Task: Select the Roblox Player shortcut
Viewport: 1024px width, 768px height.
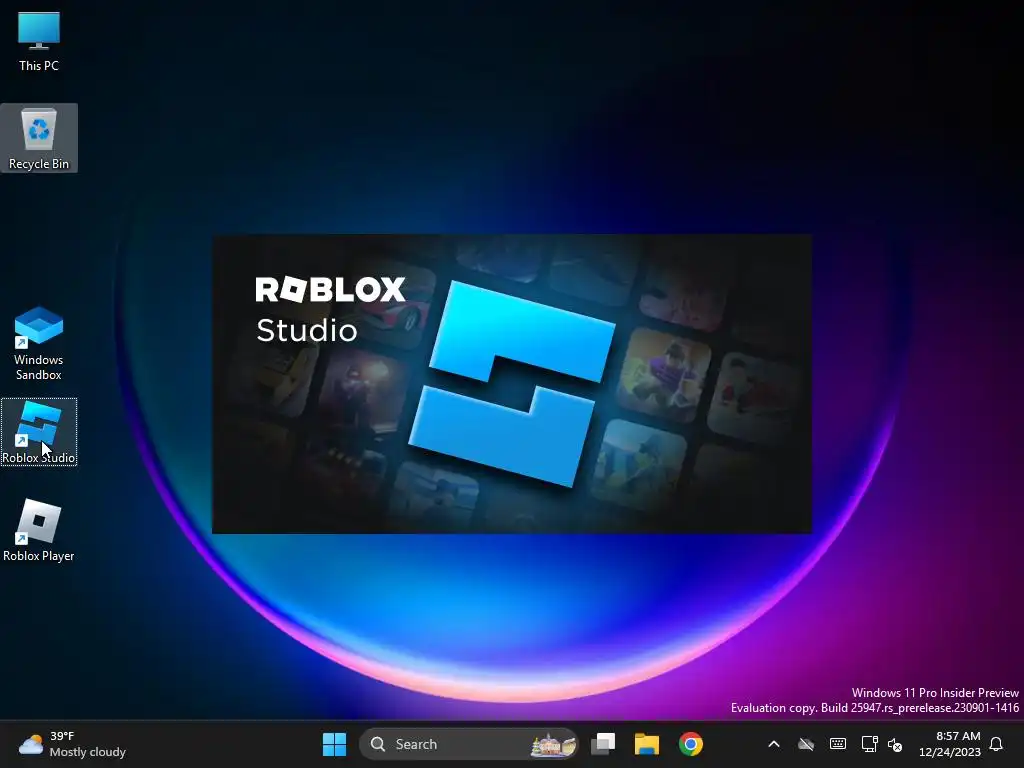Action: coord(39,530)
